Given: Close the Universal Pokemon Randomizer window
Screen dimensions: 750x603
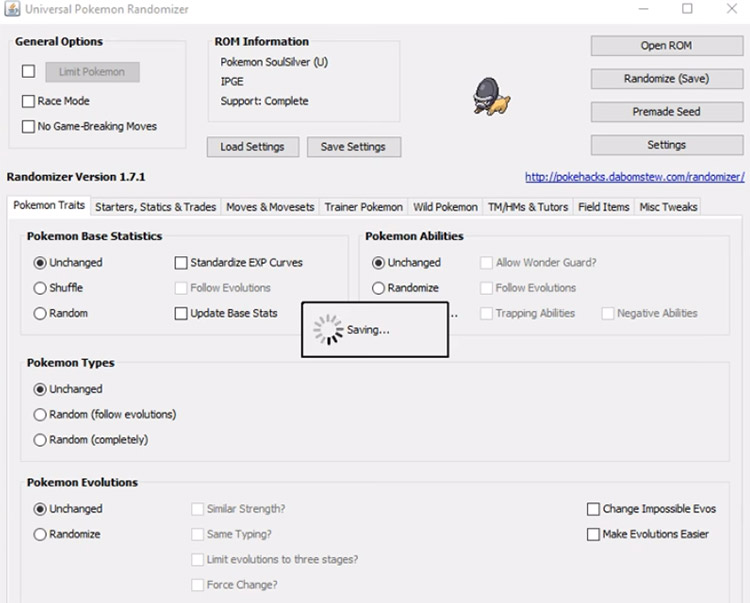Looking at the screenshot, I should (731, 9).
